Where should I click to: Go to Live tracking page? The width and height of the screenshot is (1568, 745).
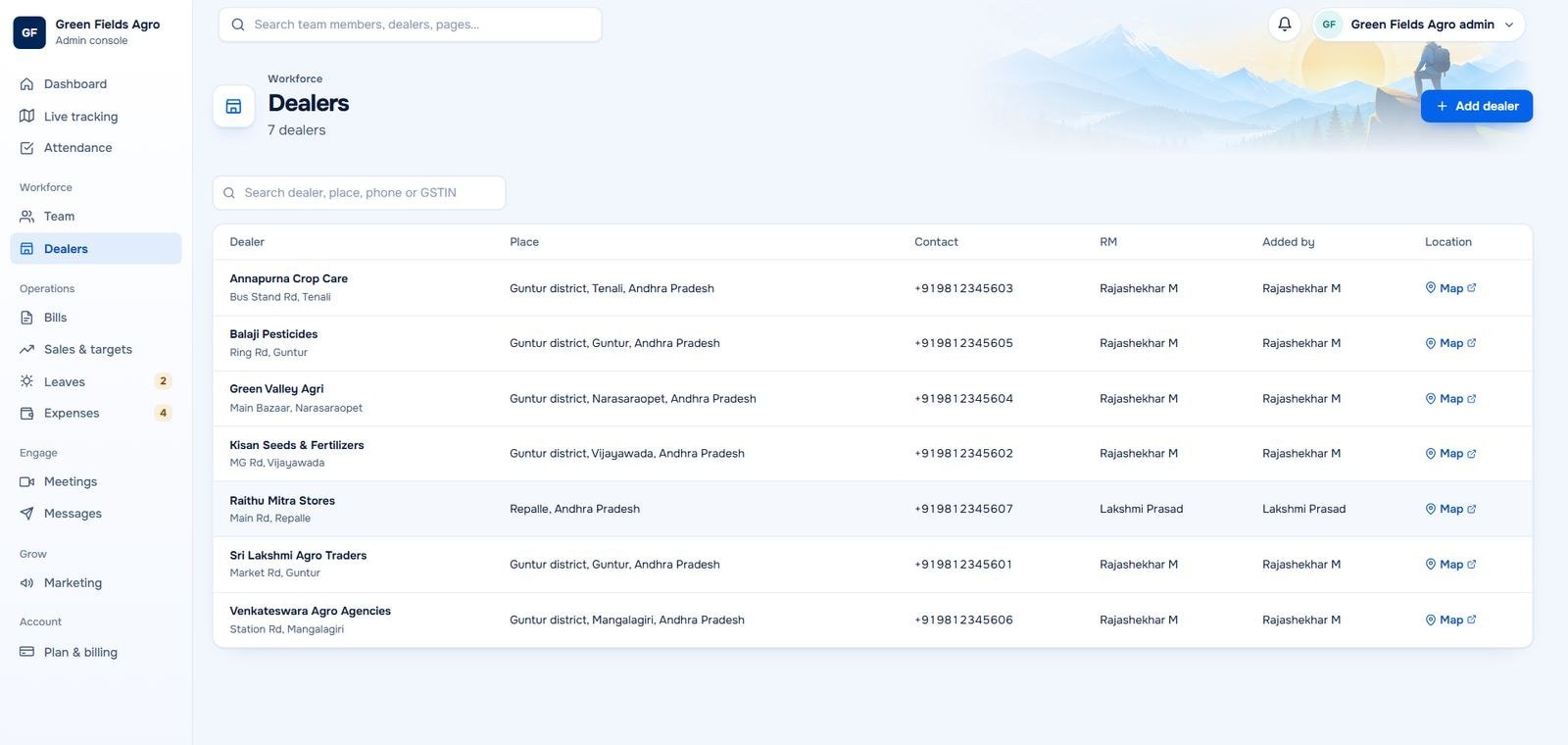coord(96,117)
